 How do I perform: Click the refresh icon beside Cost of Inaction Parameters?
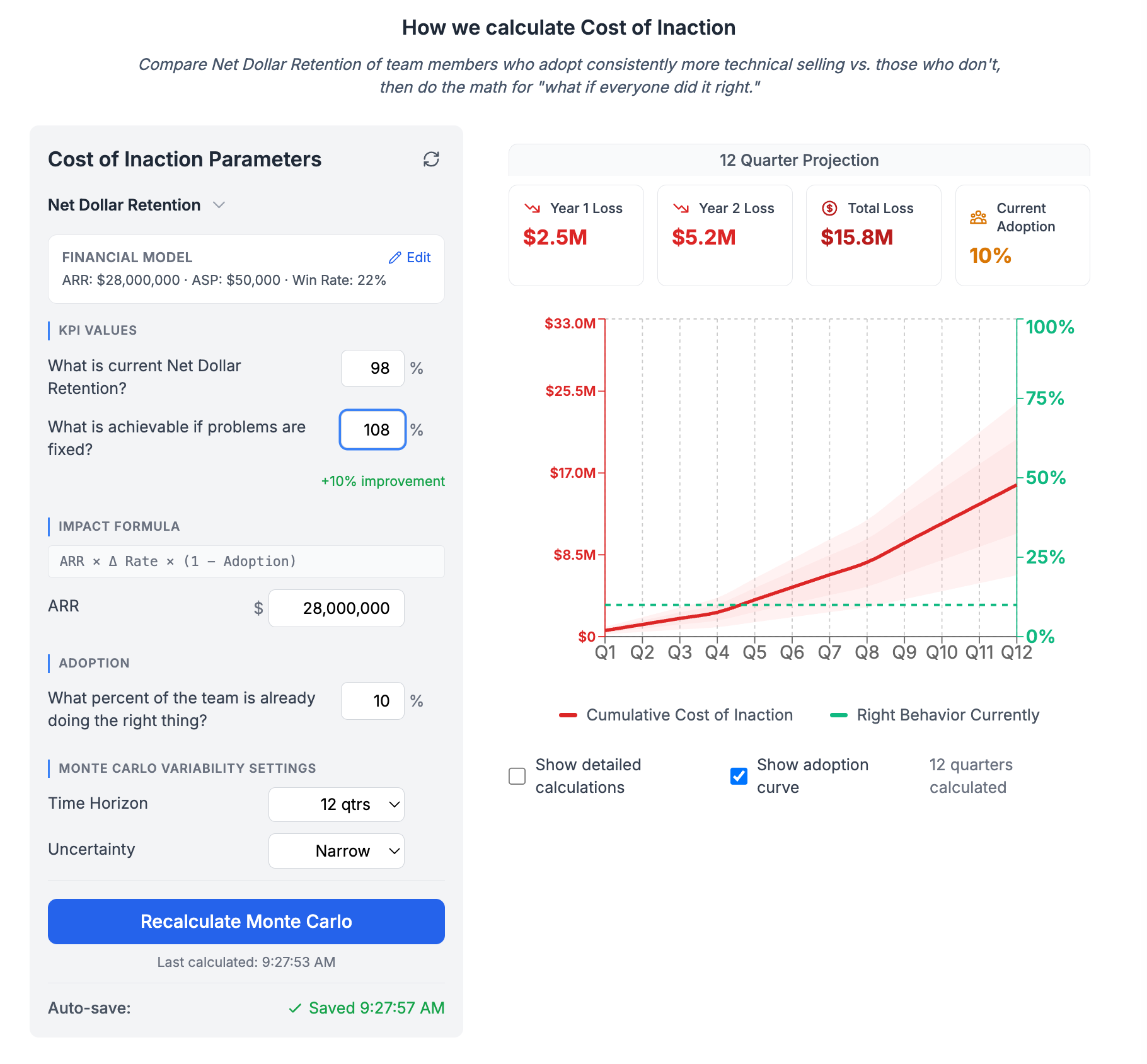[x=431, y=159]
